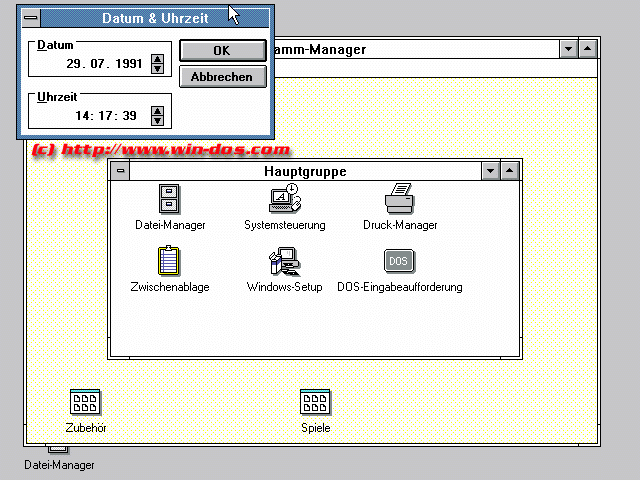Minimize the Programm-Manager window with down arrow
Screen dimensions: 640x480
[x=568, y=48]
